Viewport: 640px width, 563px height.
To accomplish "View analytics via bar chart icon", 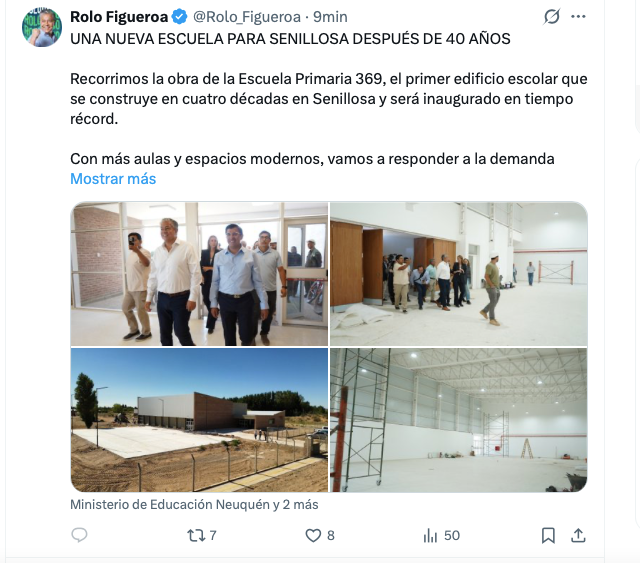I will pos(430,535).
